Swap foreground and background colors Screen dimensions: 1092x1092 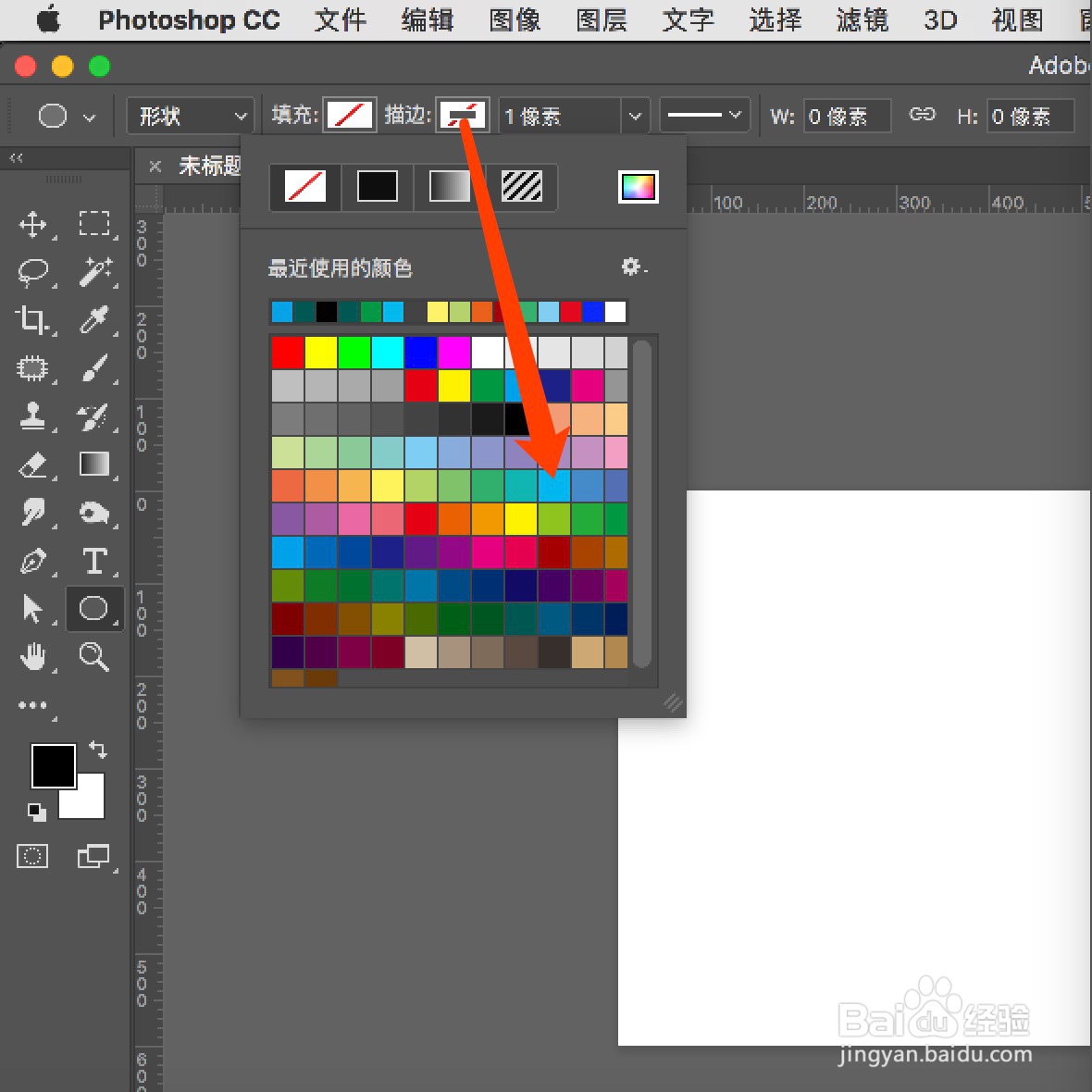[x=98, y=750]
